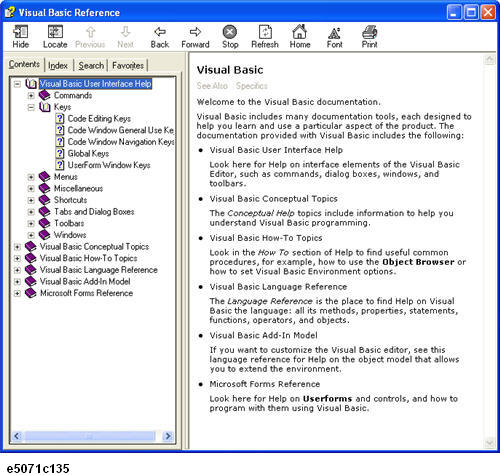
Task: Select Visual Basic User Interface Help item
Action: pos(96,84)
